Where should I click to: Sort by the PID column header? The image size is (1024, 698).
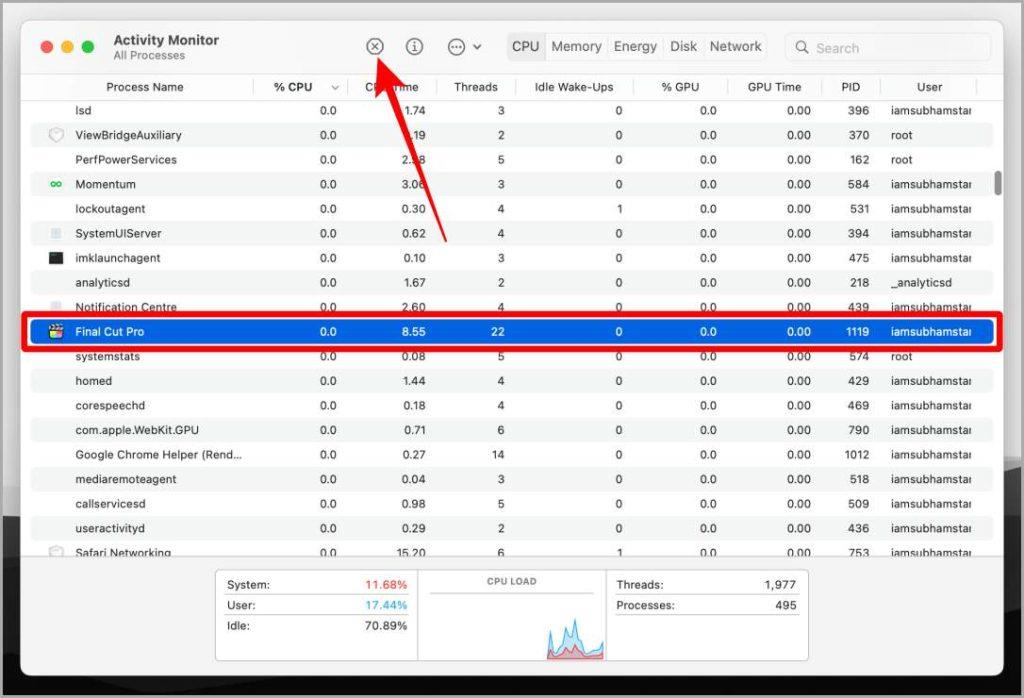point(850,87)
